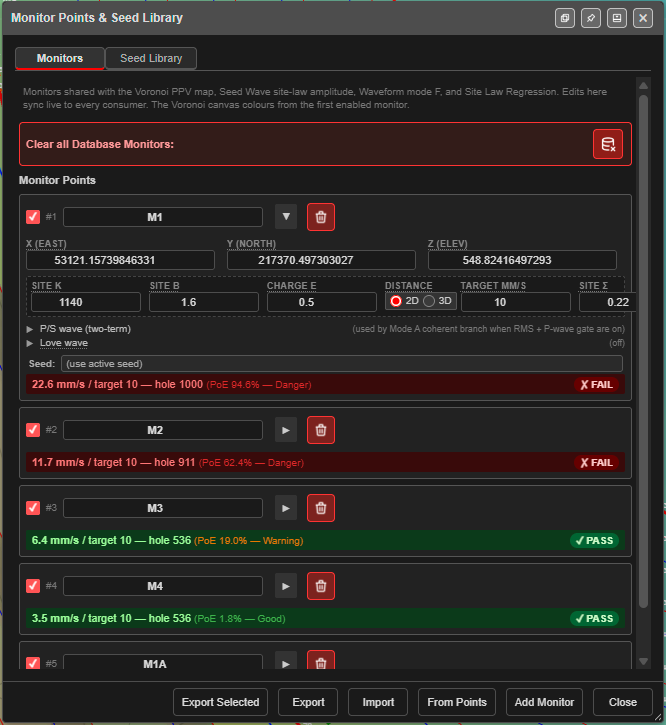Screen dimensions: 666x725
Task: Click the X (East) coordinate field
Action: tap(120, 260)
